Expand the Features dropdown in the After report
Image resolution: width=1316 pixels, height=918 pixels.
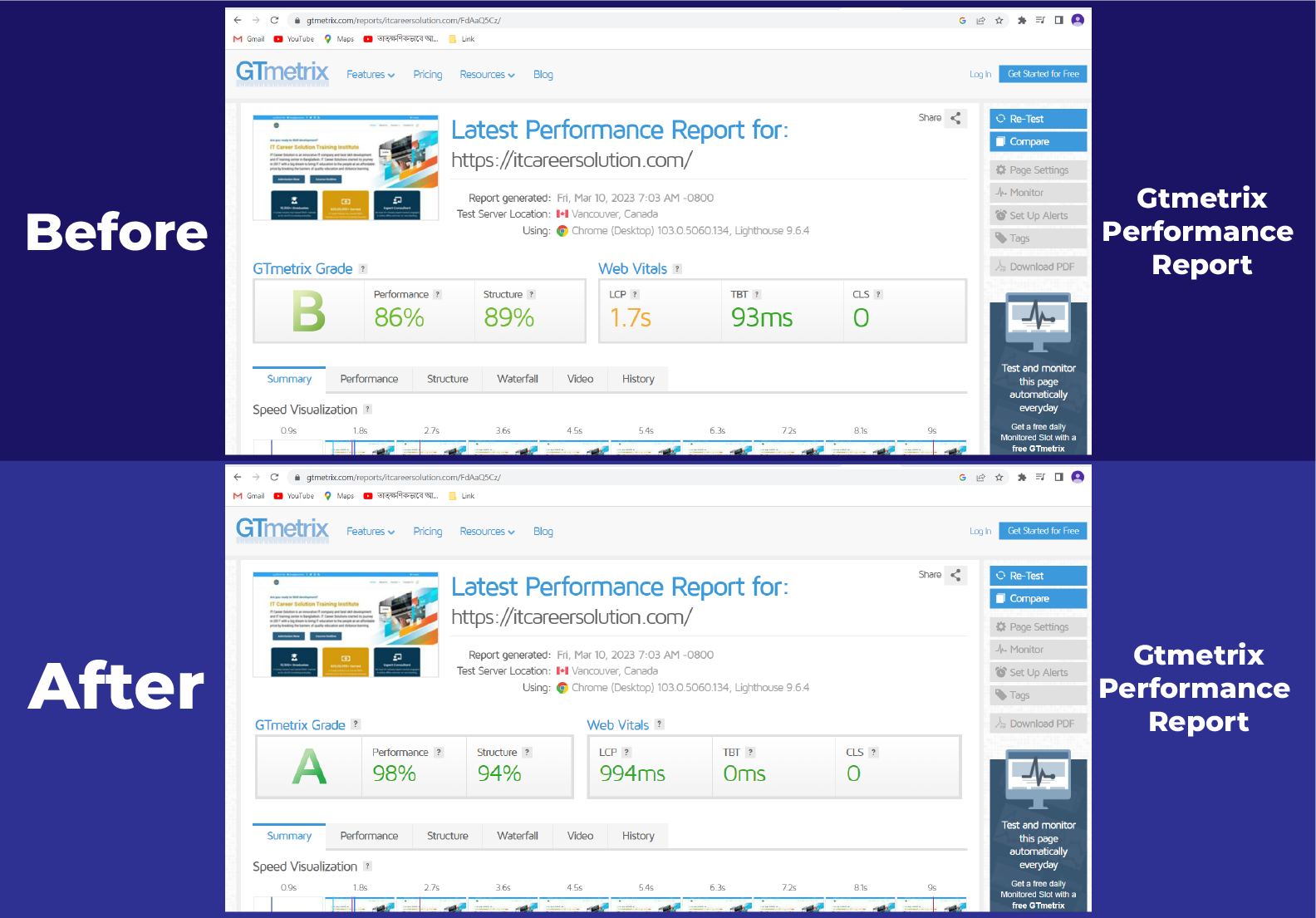point(371,532)
